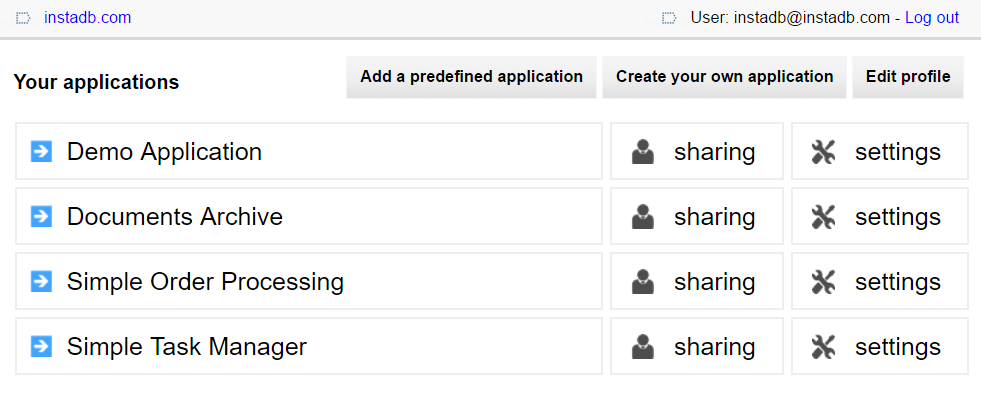This screenshot has width=981, height=397.
Task: Open the Simple Task Manager application
Action: [309, 346]
